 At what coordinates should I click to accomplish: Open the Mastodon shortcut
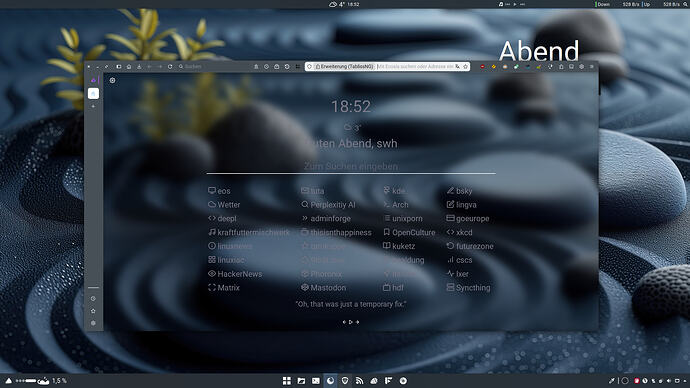click(x=323, y=287)
